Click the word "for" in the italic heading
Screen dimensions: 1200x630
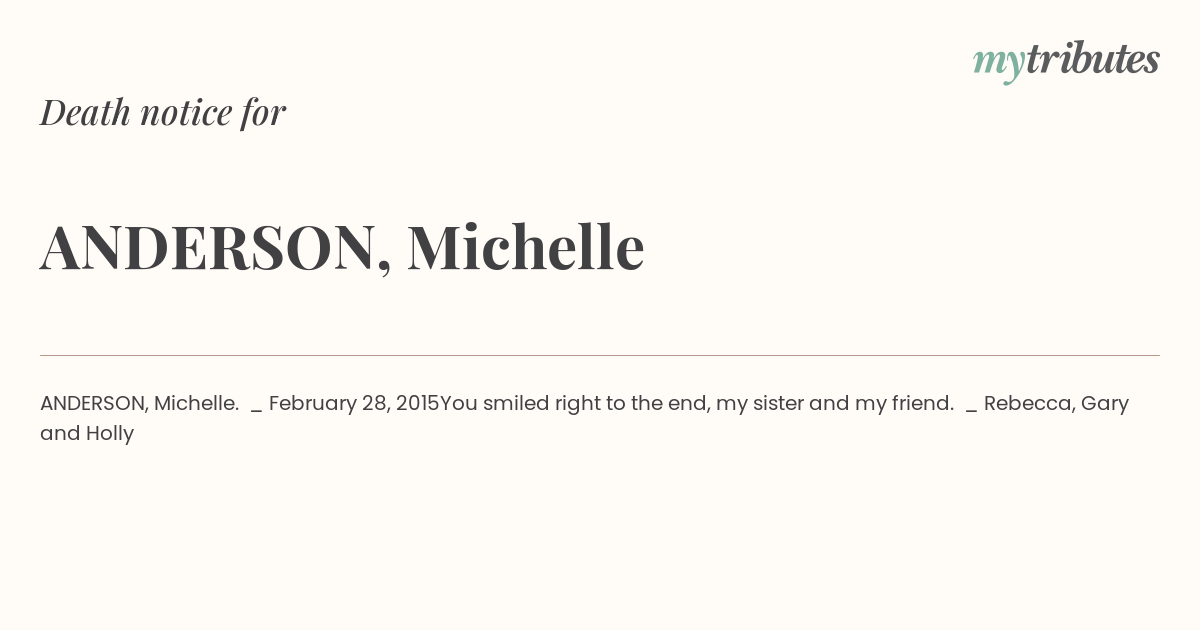click(264, 112)
